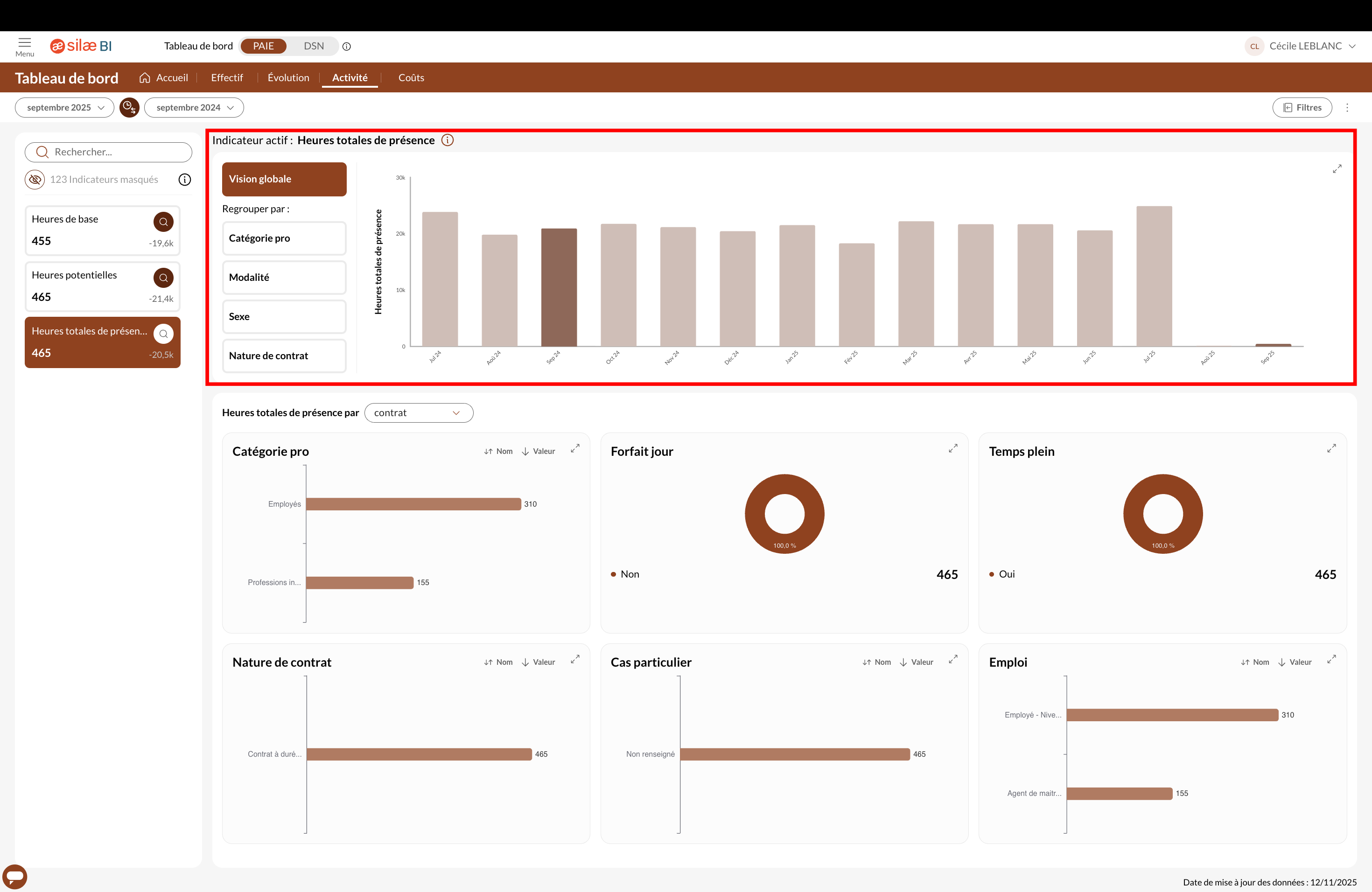This screenshot has height=892, width=1372.
Task: Open the septembre 2024 comparison dropdown
Action: 194,108
